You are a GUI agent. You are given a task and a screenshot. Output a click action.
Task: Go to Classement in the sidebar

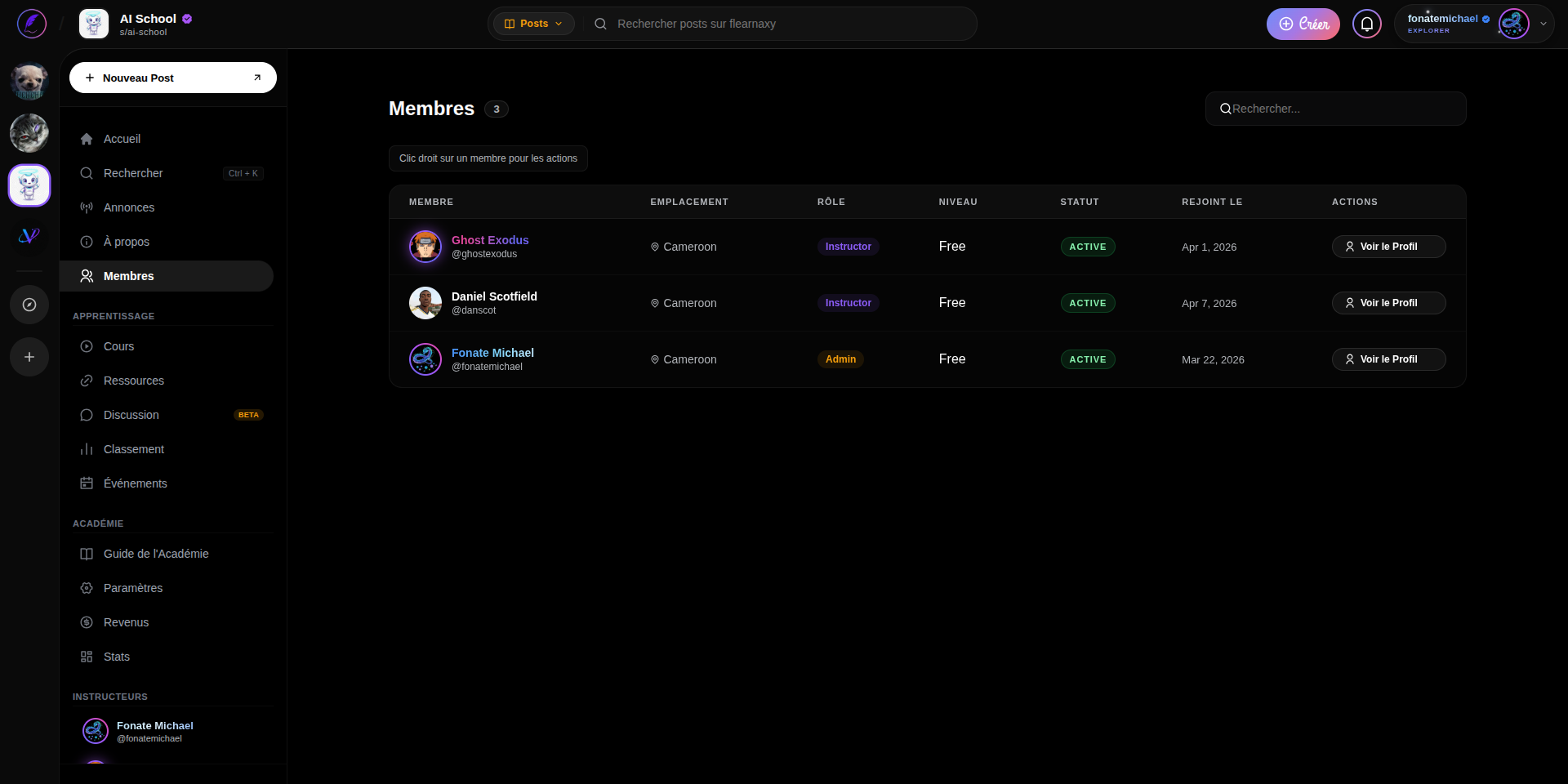tap(133, 449)
